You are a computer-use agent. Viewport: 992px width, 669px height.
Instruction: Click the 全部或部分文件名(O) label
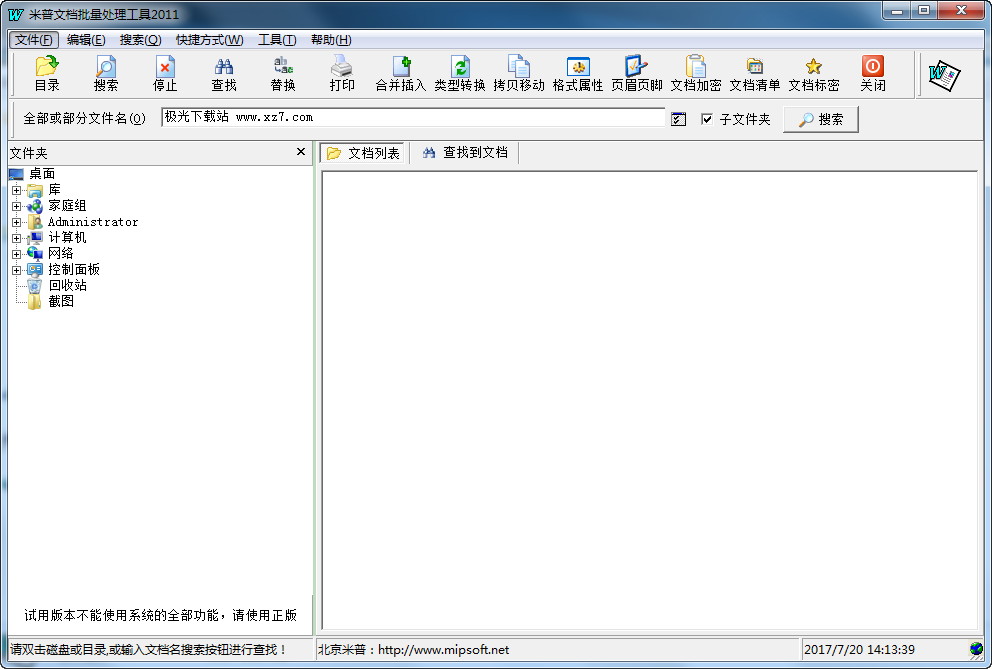[x=84, y=118]
